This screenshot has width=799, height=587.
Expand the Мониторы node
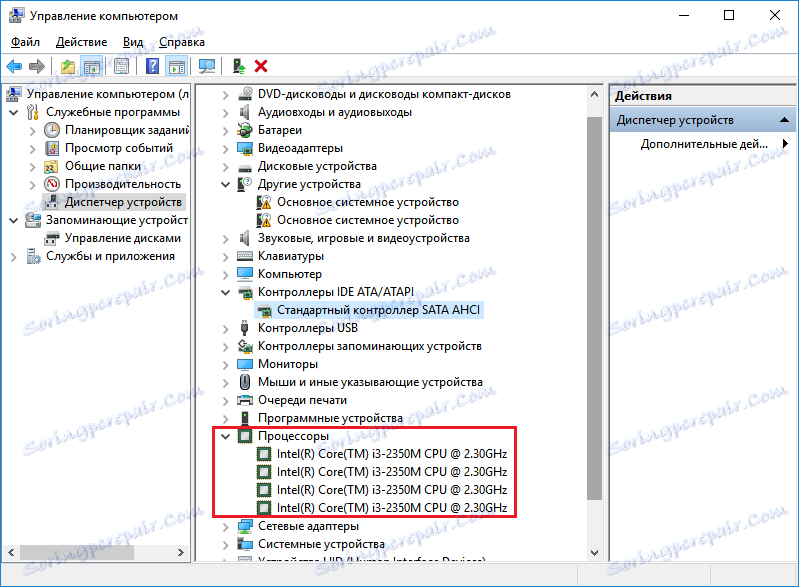point(226,365)
